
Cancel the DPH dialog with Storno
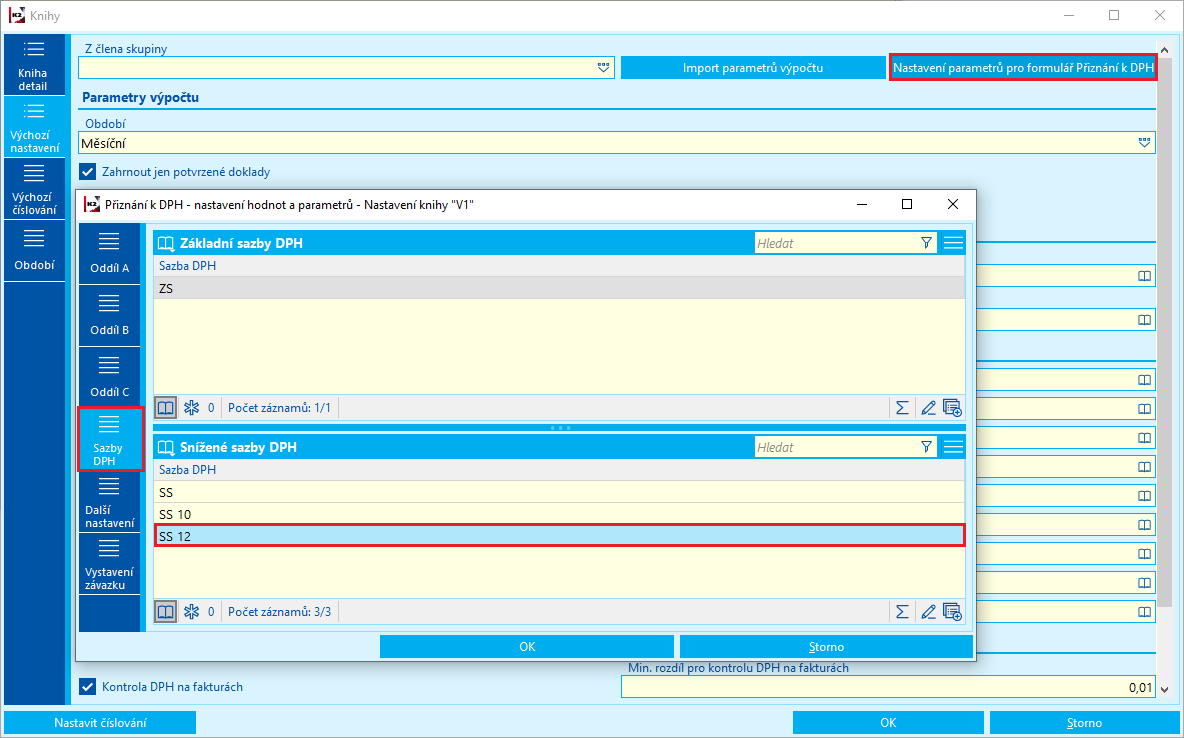(826, 647)
